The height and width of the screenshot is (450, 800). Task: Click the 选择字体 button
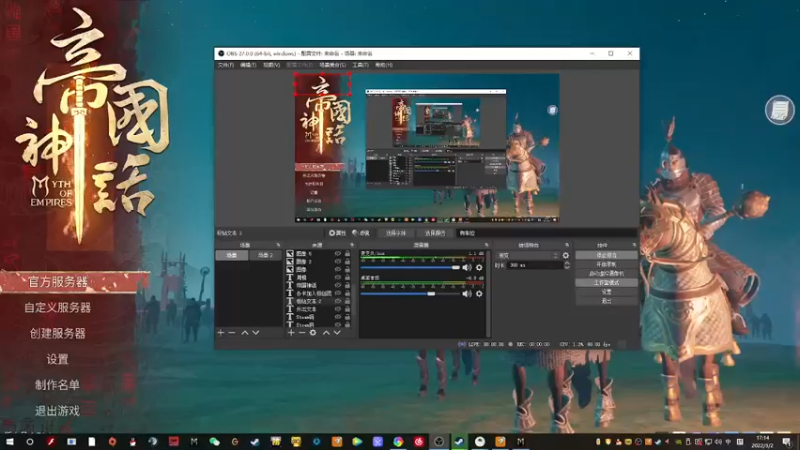pos(396,233)
